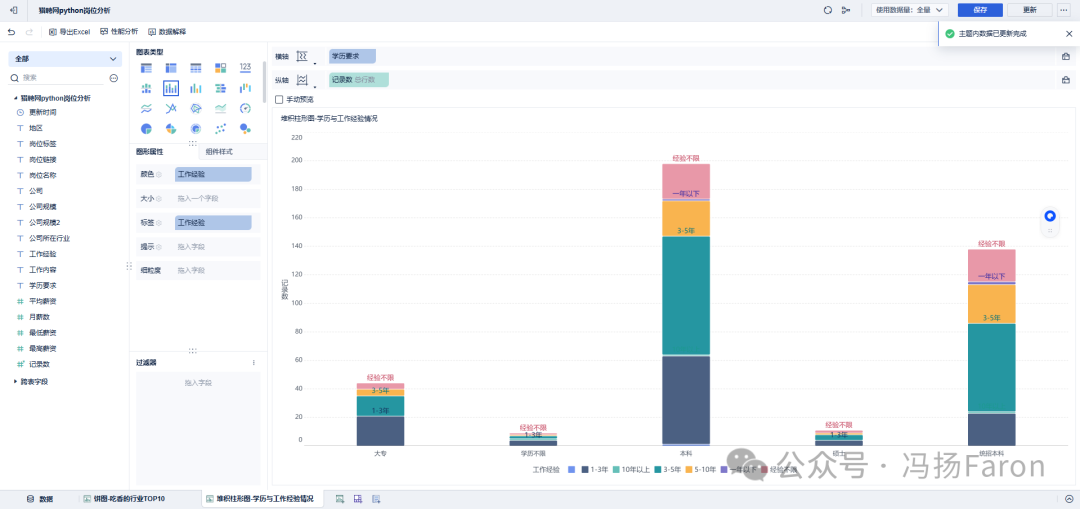
Task: Select the horizontal bar chart type icon
Action: [220, 88]
